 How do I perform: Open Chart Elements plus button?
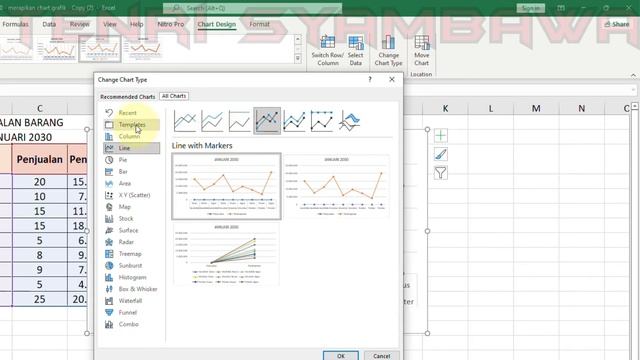[x=440, y=135]
